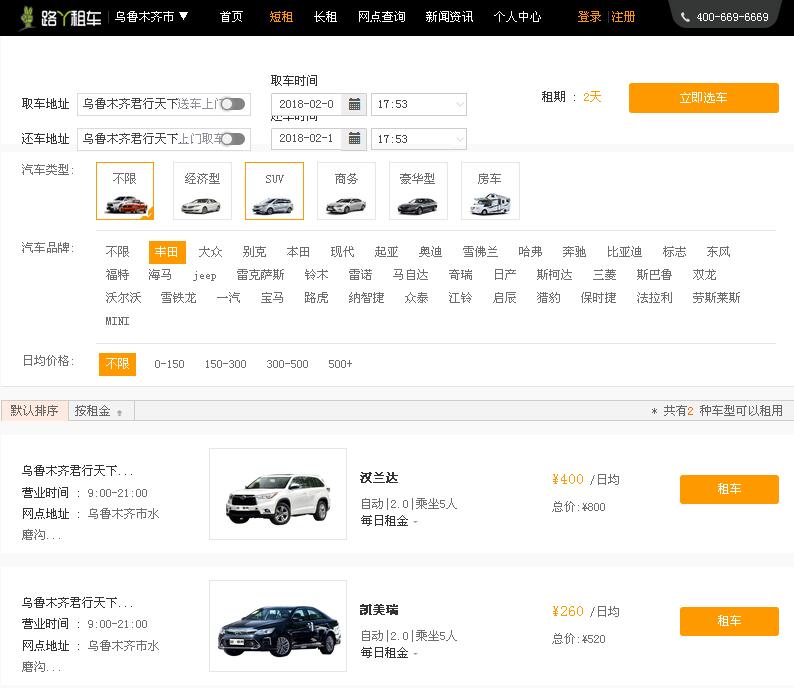Click 租车 button for 汉兰达

729,489
